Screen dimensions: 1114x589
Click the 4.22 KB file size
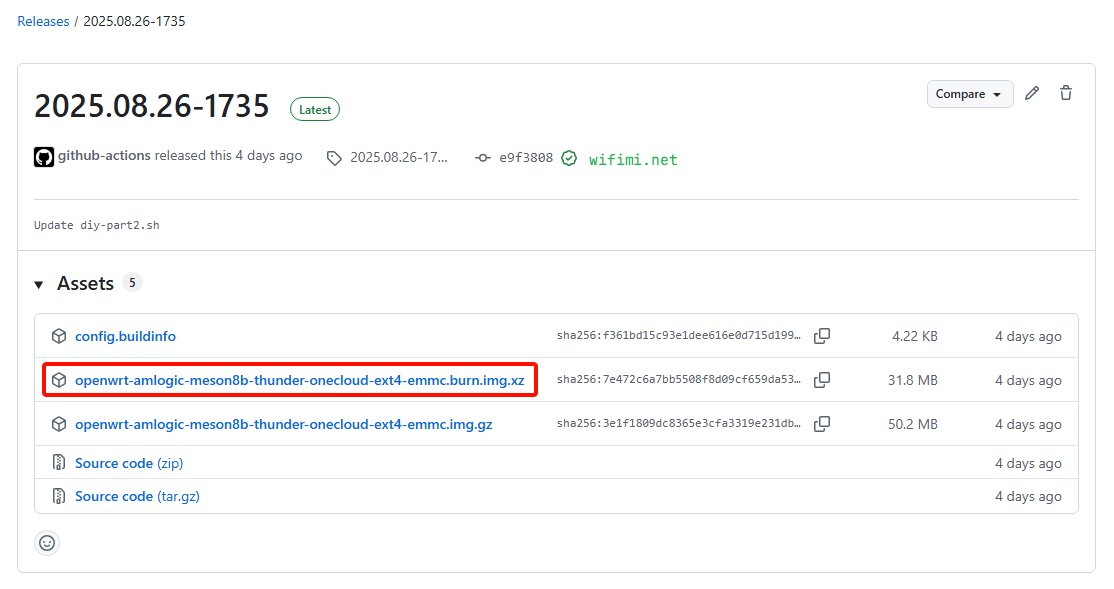click(914, 336)
